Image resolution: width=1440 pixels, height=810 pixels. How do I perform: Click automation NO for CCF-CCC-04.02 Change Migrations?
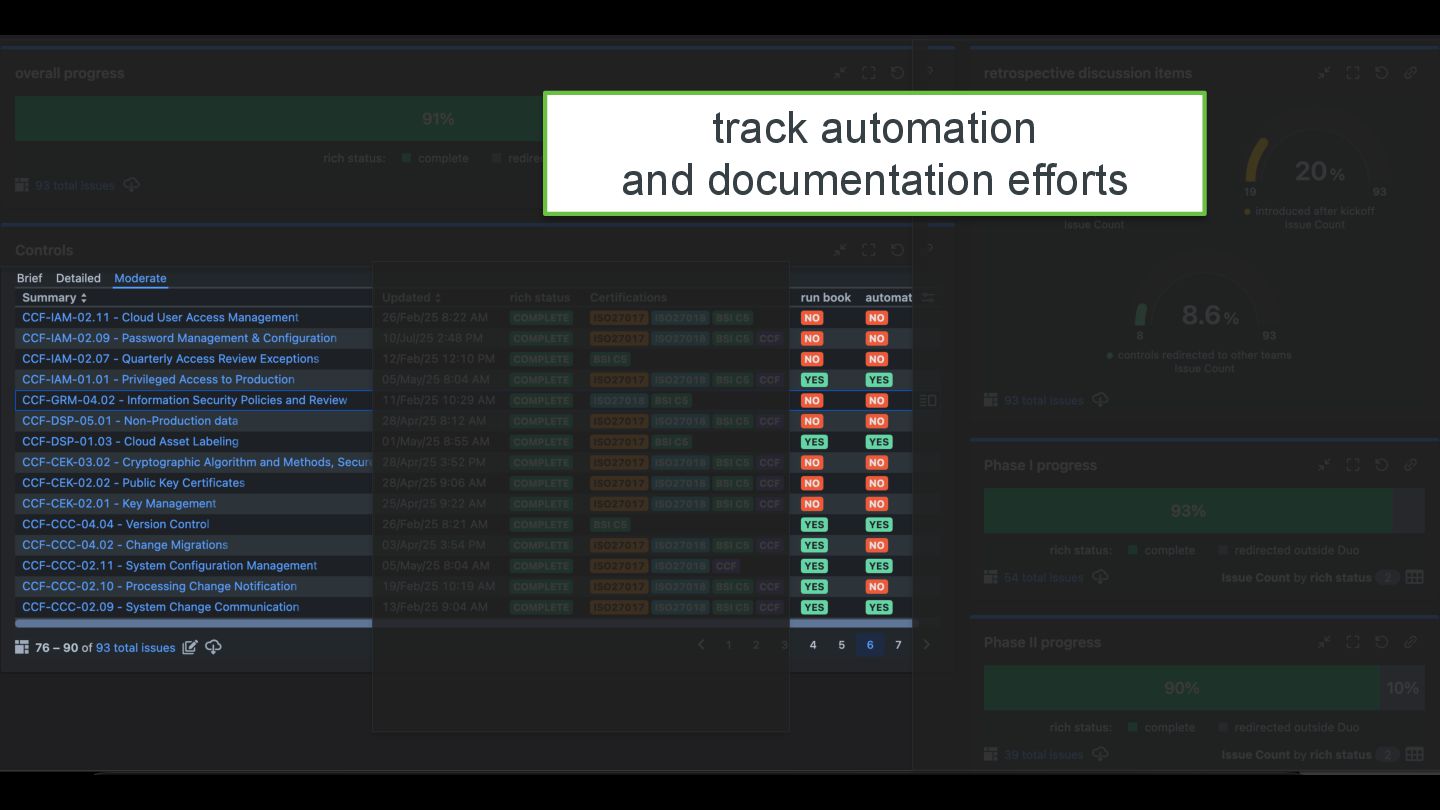[x=877, y=546]
